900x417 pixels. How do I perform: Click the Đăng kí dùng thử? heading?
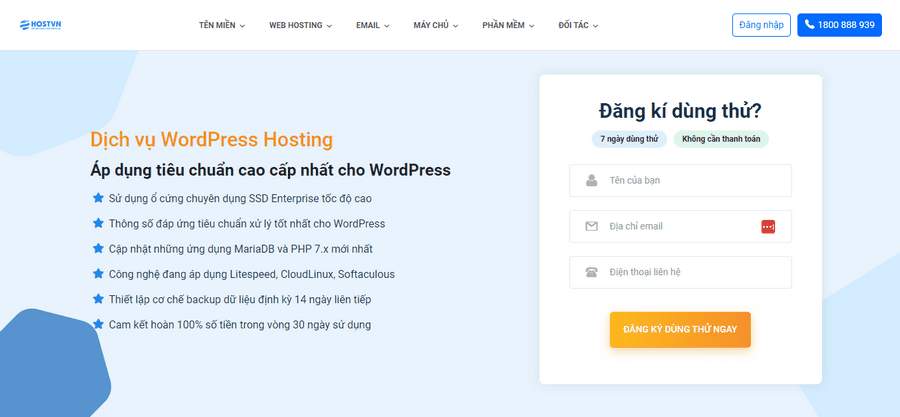coord(680,111)
